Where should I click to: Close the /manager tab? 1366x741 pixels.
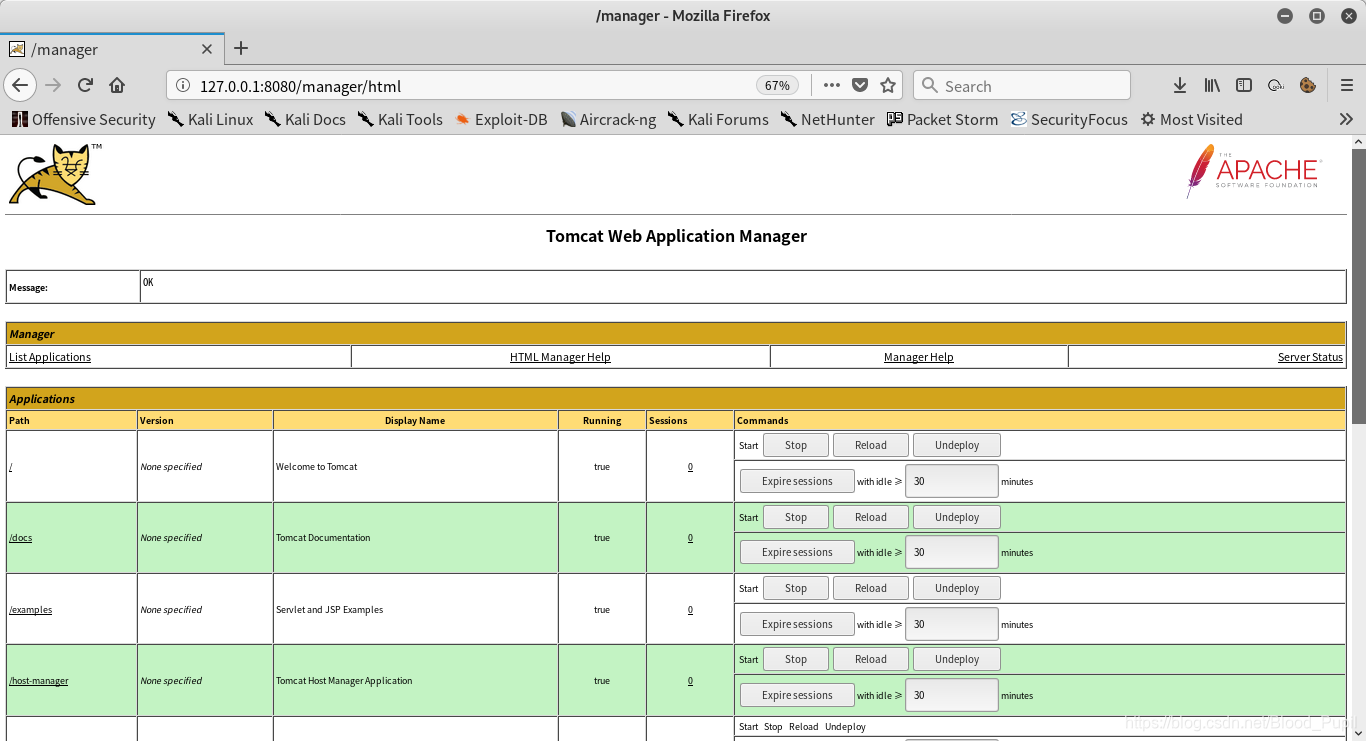pos(207,49)
